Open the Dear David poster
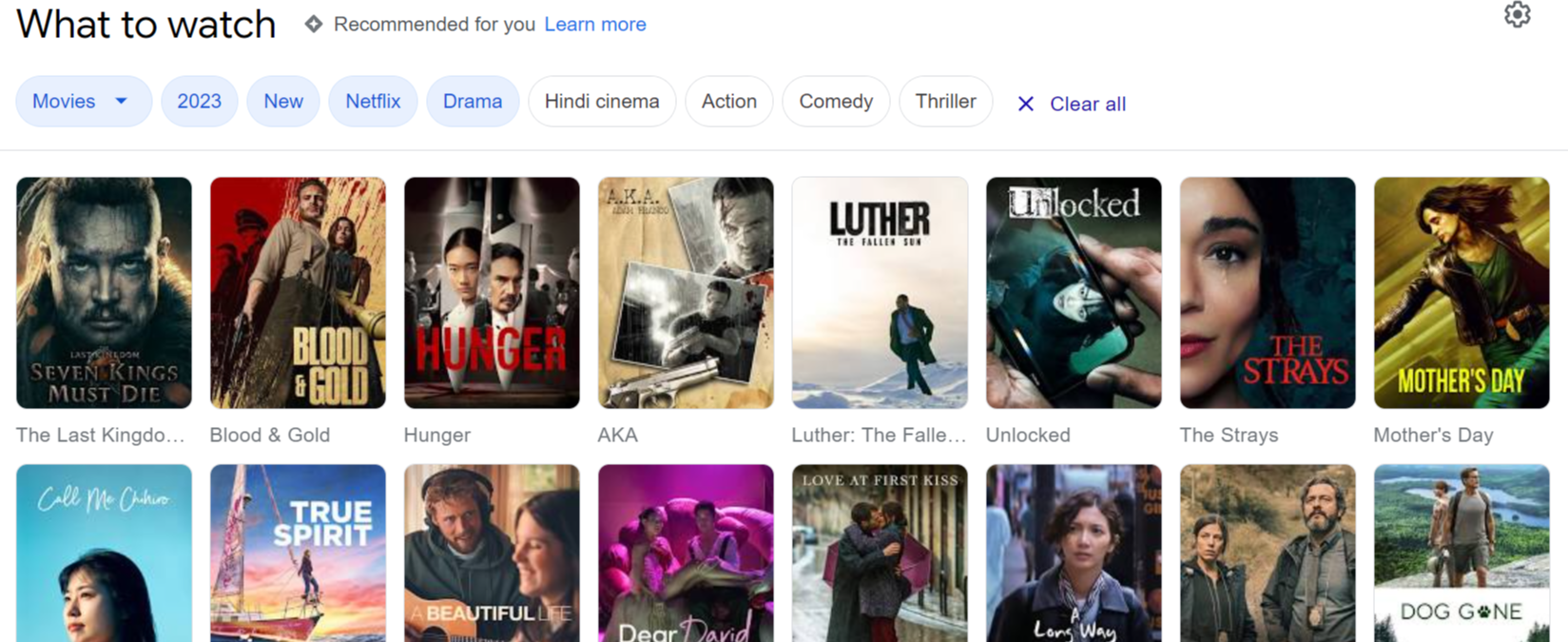 (686, 554)
